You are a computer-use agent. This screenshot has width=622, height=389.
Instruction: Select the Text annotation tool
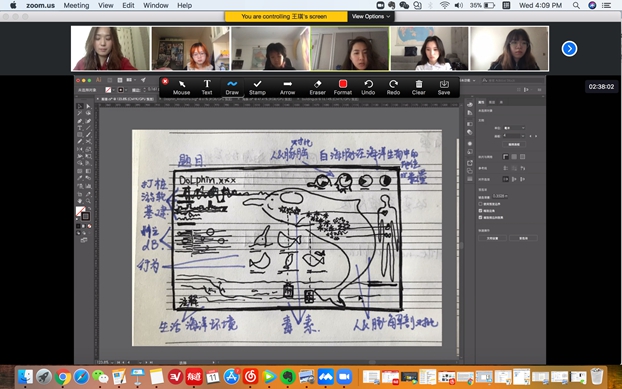(207, 87)
